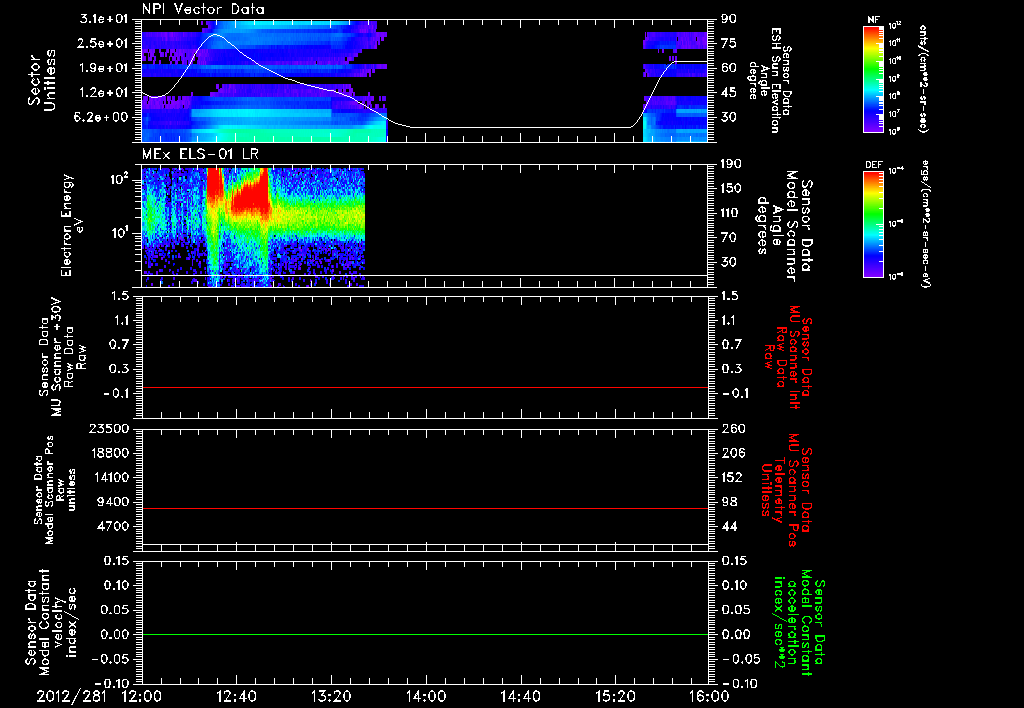The height and width of the screenshot is (708, 1024).
Task: Click the red high-energy burst in ELS spectrogram
Action: [249, 194]
